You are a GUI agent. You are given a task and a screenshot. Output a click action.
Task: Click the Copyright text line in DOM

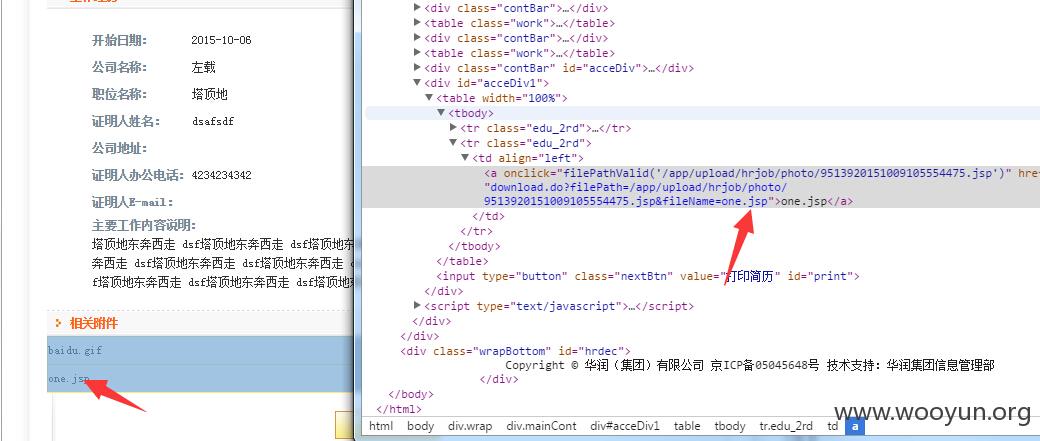pyautogui.click(x=749, y=365)
